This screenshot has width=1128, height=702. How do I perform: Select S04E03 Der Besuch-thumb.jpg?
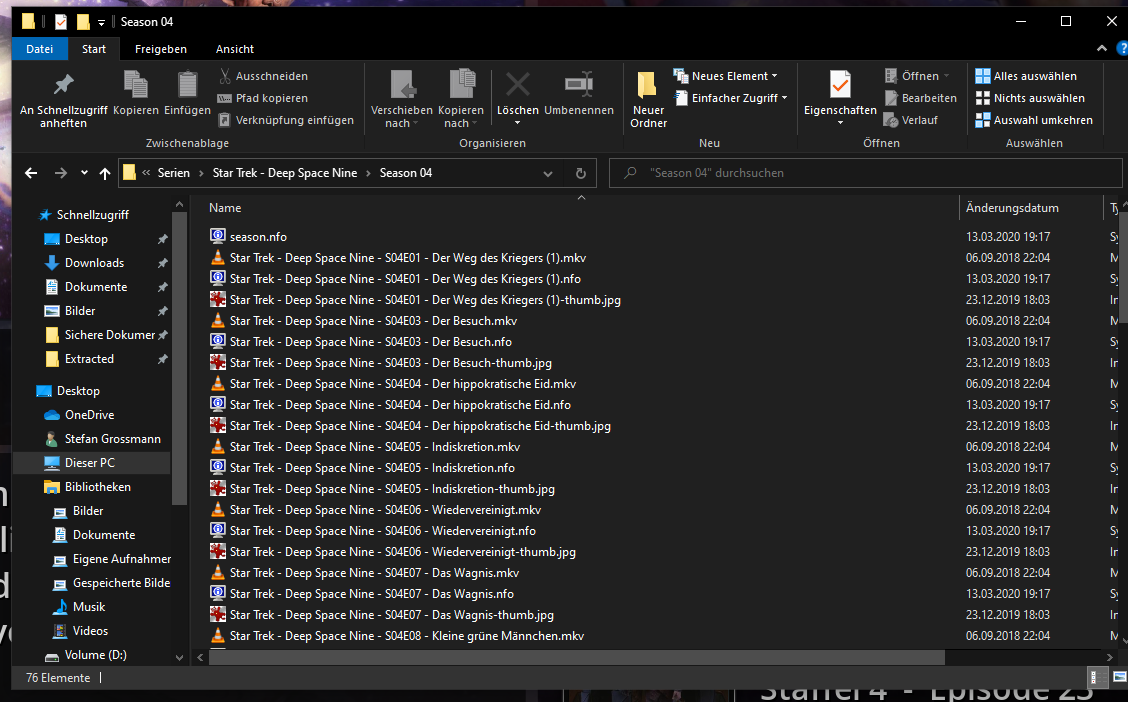click(390, 363)
